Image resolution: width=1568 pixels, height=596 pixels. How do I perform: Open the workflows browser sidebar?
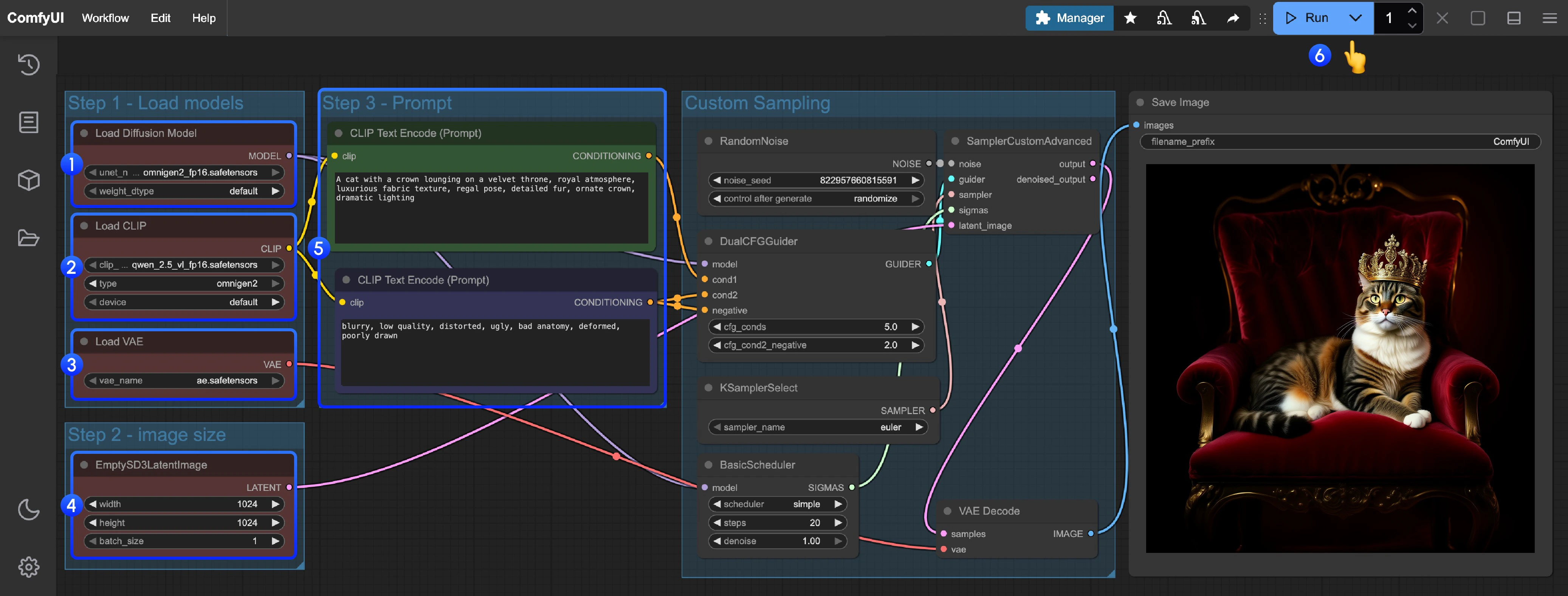[29, 238]
